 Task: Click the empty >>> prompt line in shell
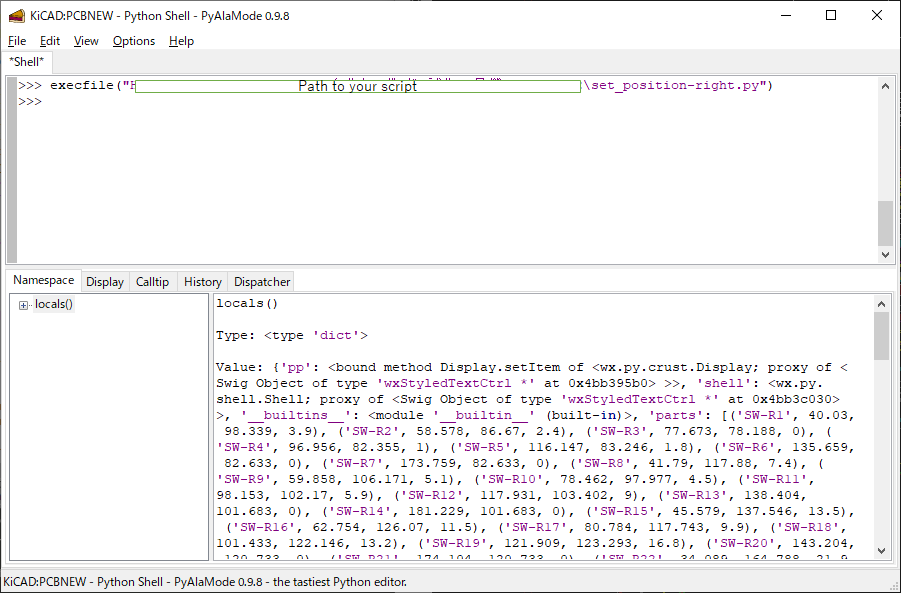30,102
